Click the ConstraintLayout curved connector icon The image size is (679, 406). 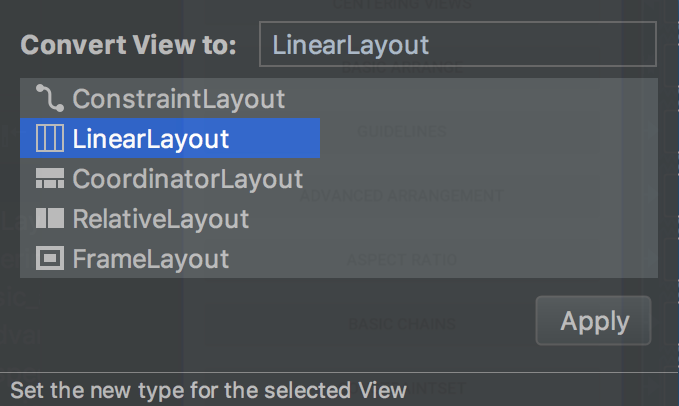50,98
